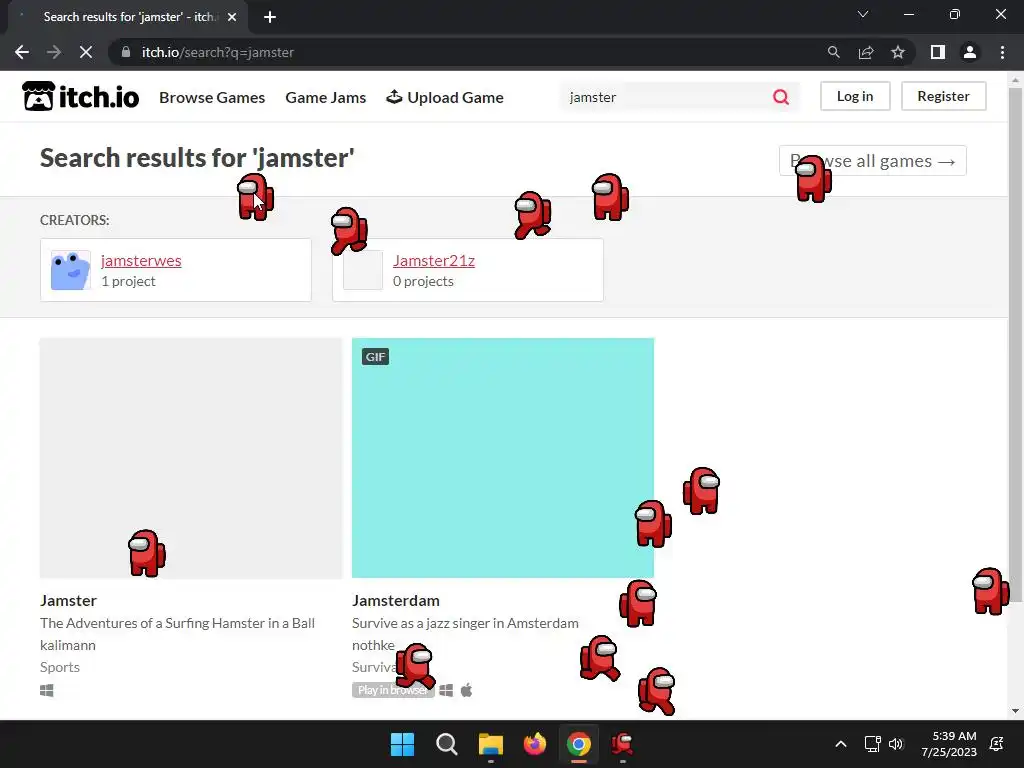Image resolution: width=1024 pixels, height=768 pixels.
Task: Click the browser forward arrow
Action: (54, 52)
